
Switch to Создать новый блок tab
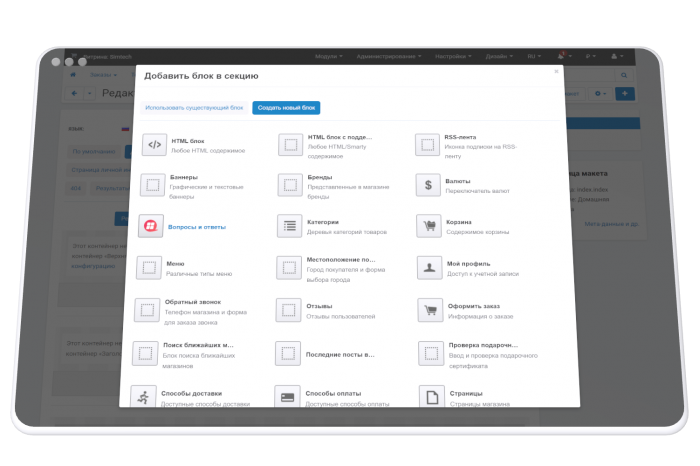coord(286,108)
